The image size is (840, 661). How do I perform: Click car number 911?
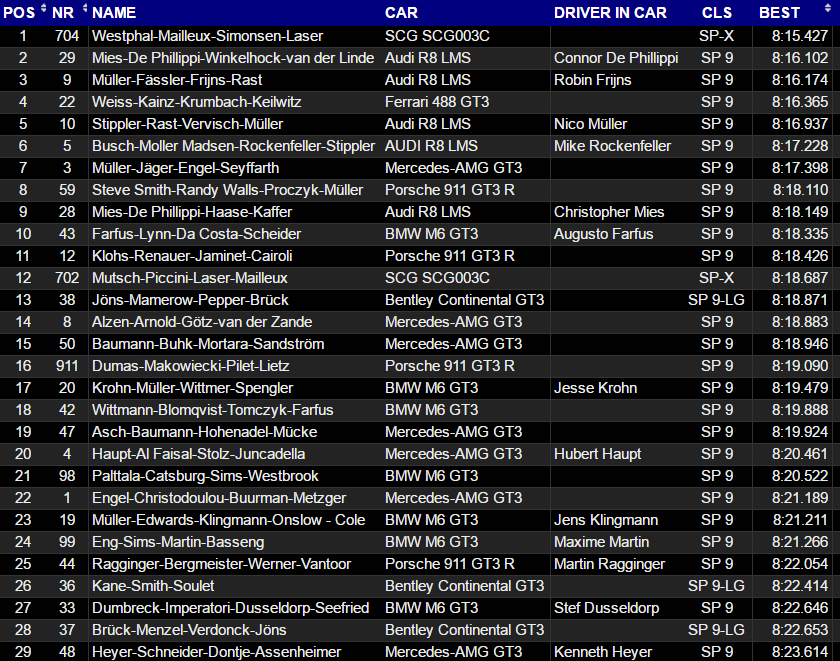66,365
